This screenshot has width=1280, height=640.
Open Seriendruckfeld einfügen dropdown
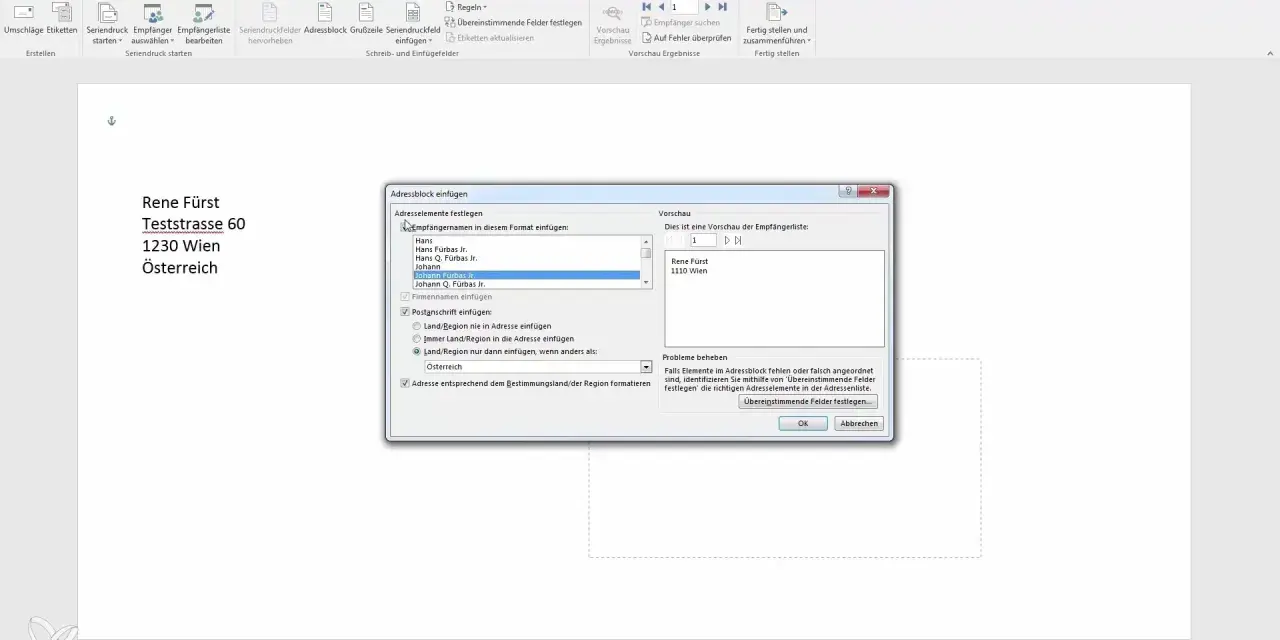[x=413, y=24]
